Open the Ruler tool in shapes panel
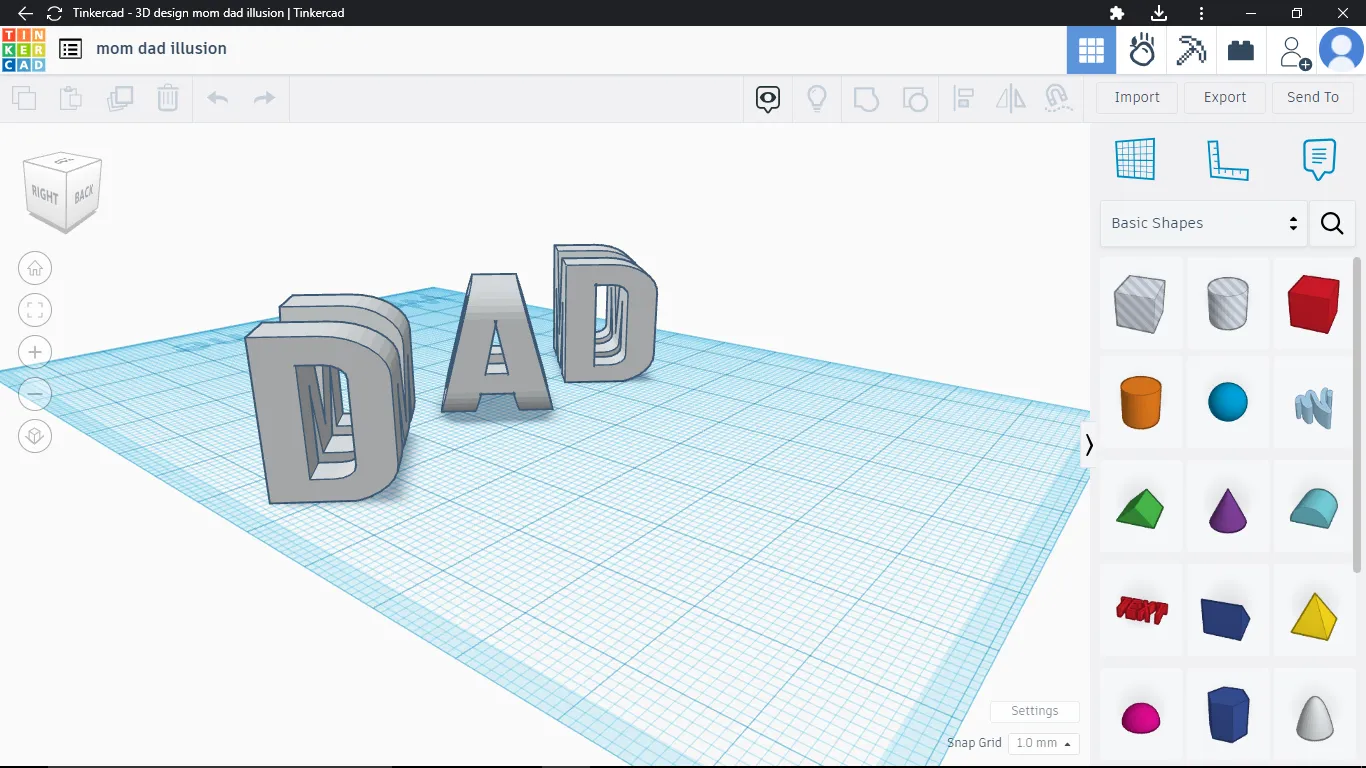 [x=1228, y=160]
